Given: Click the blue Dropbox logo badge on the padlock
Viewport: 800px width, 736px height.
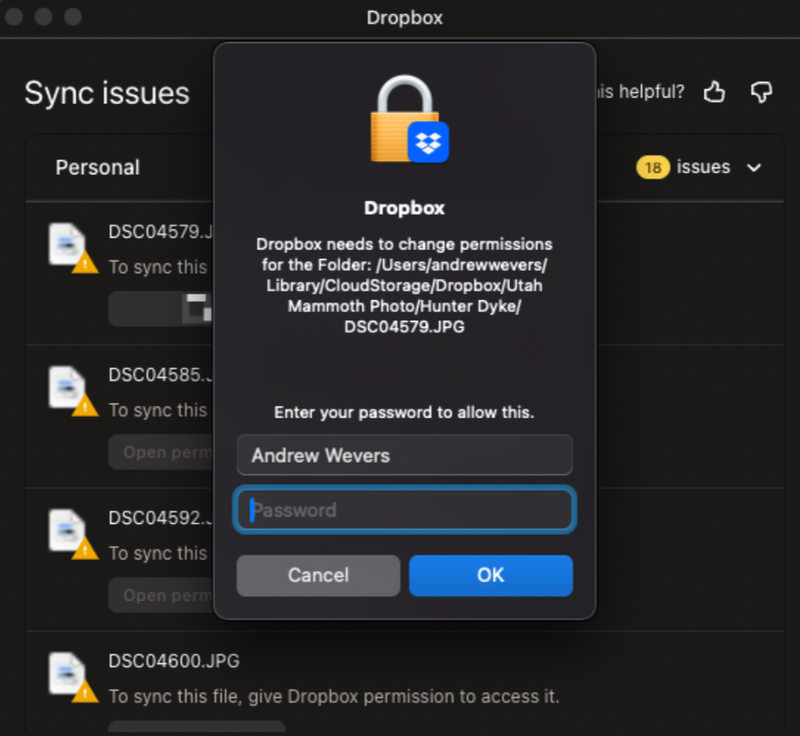Looking at the screenshot, I should (429, 143).
